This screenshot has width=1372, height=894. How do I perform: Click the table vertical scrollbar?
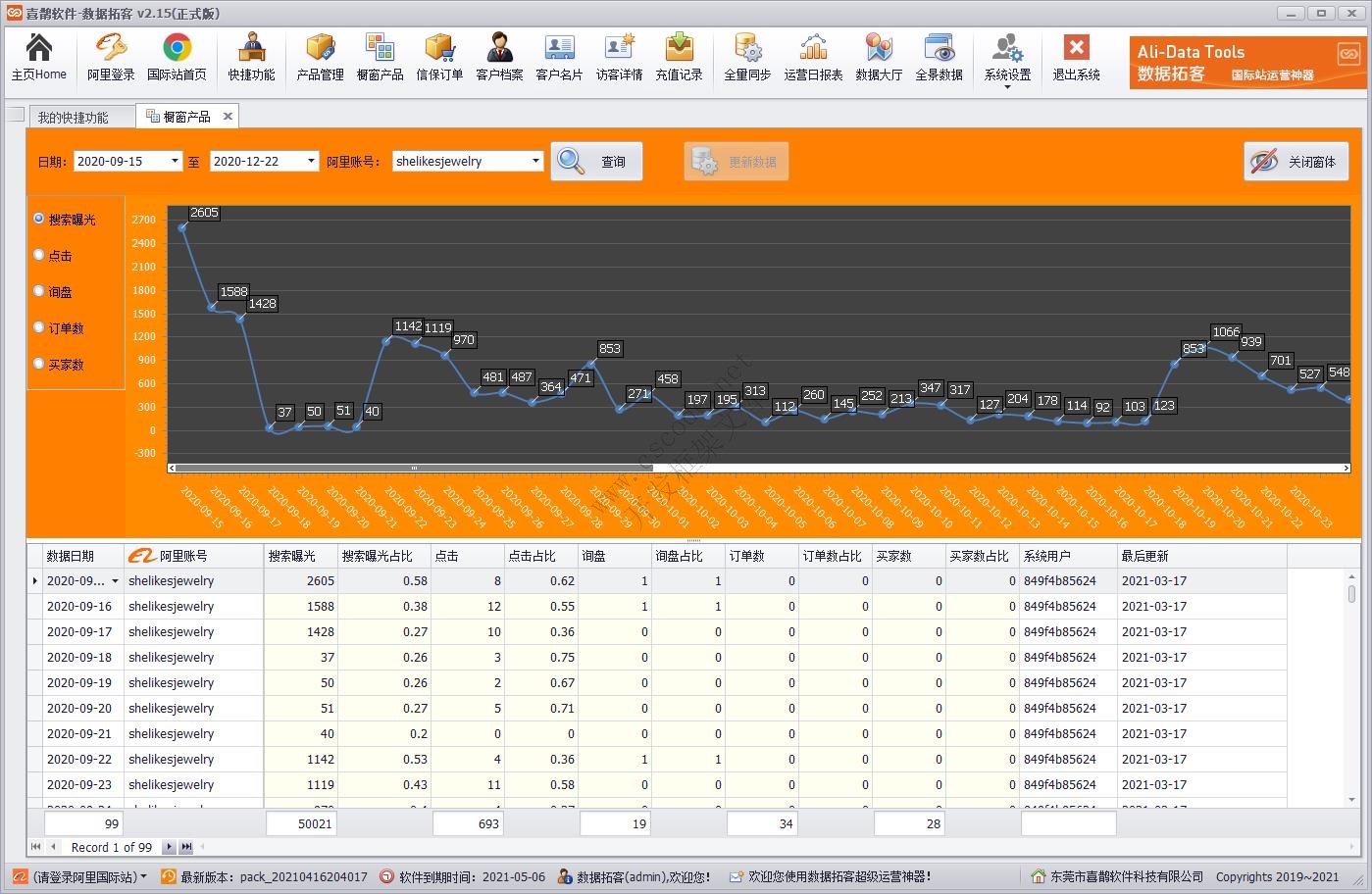tap(1352, 594)
